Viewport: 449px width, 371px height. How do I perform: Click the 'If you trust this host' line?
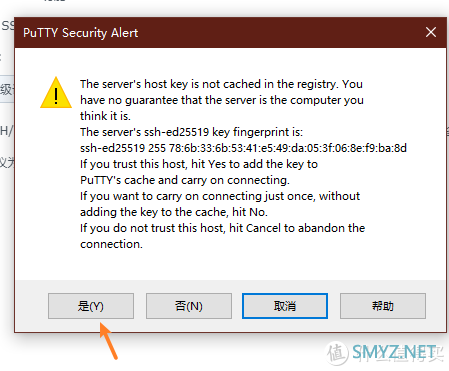pos(199,164)
